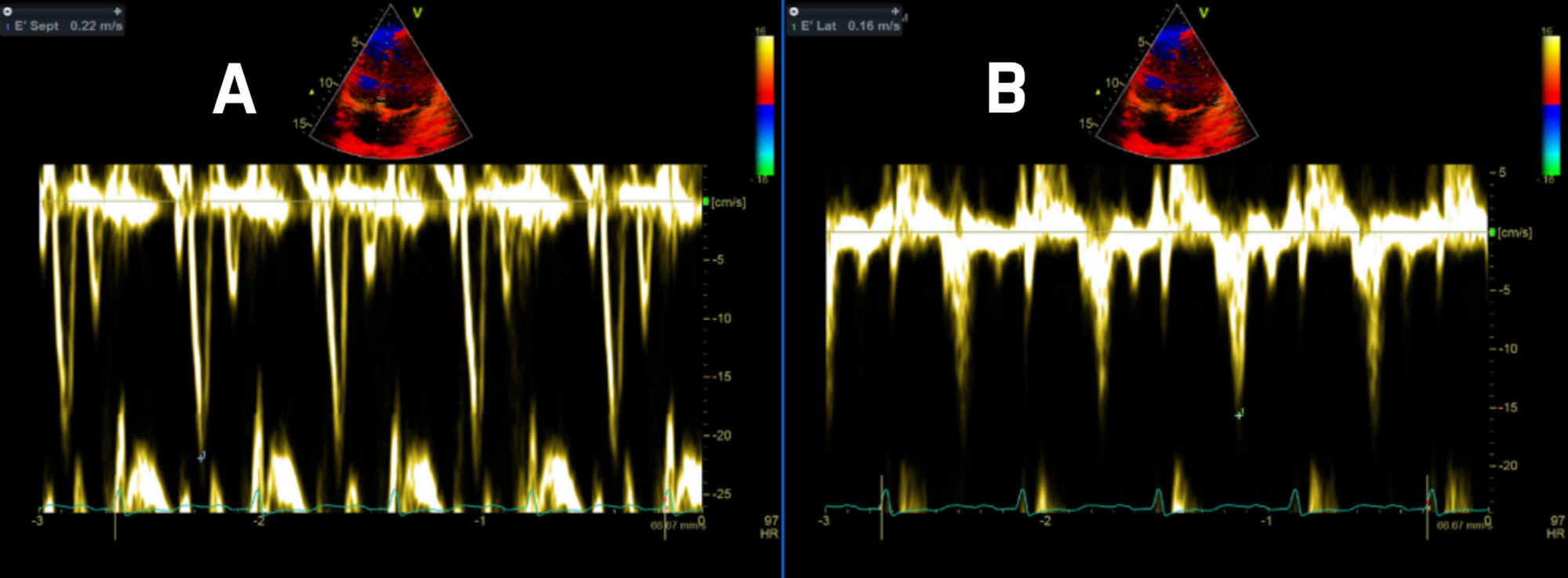Click the [cm/s] unit label in panel A
Screen dimensions: 1568x578
coord(728,202)
